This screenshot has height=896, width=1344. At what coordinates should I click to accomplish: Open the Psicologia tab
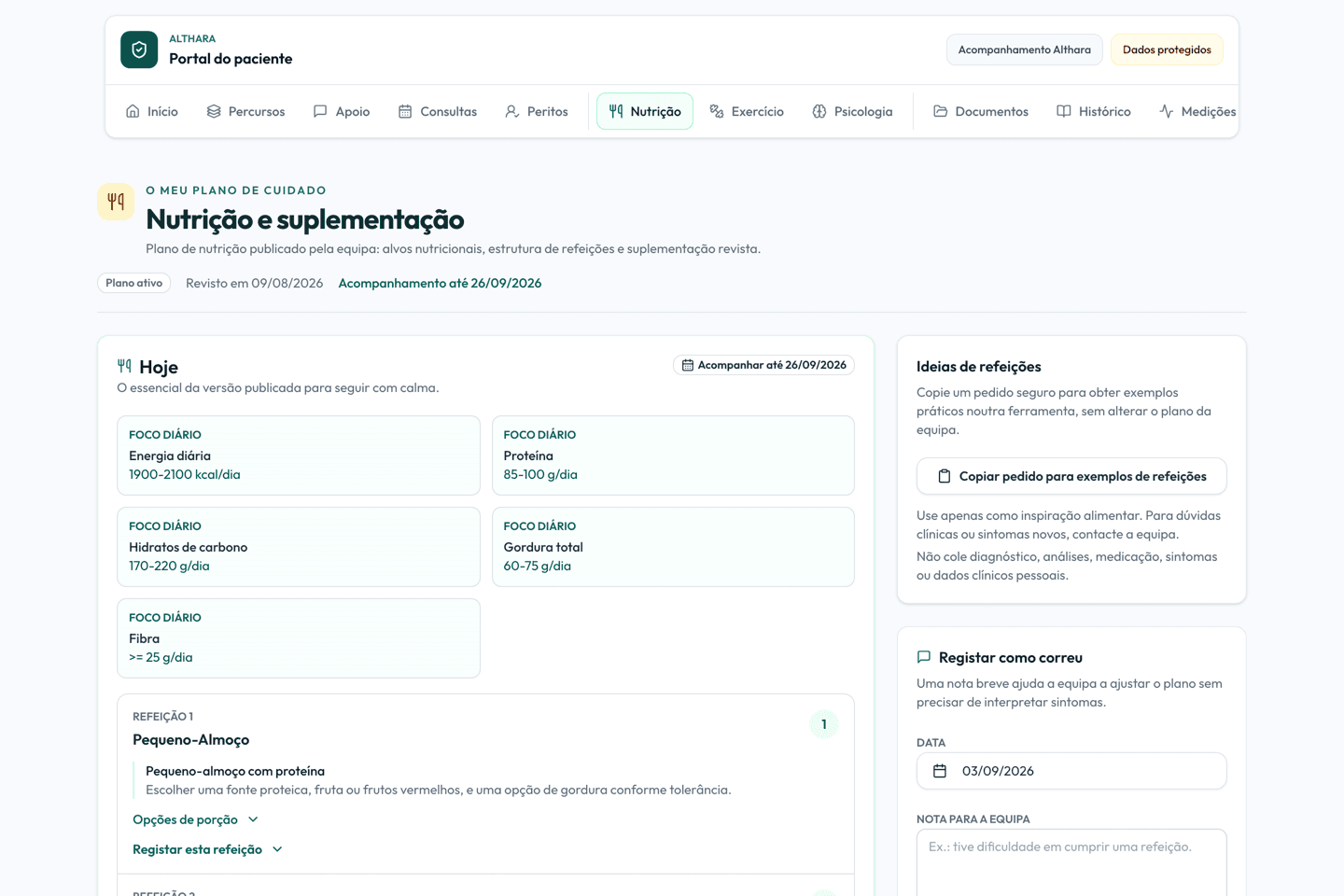[852, 111]
